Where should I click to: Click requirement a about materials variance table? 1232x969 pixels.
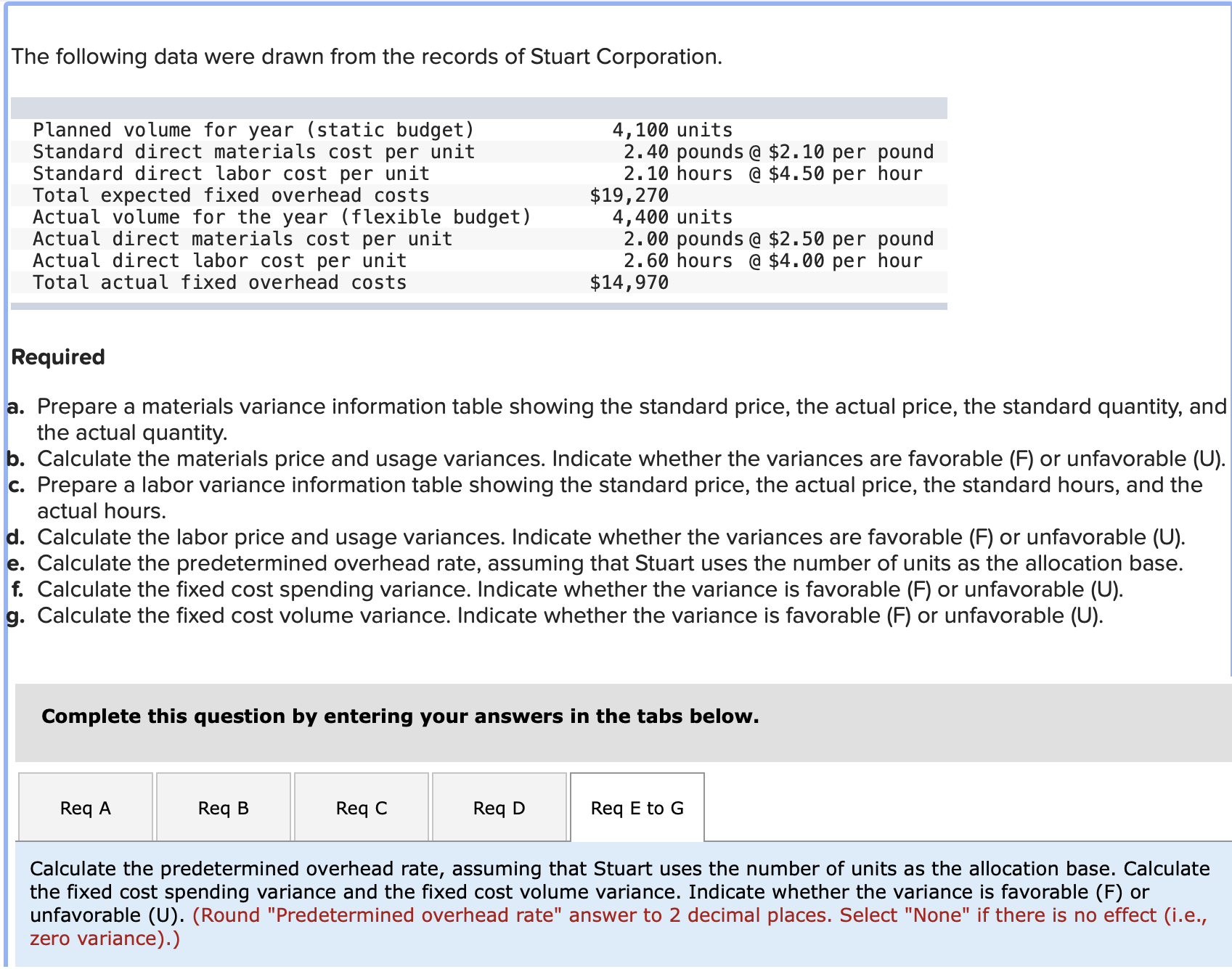pos(508,406)
